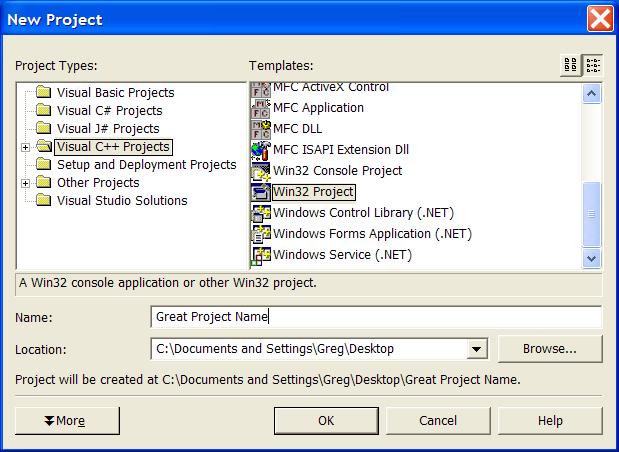Switch templates to small icons view
This screenshot has width=619, height=452.
pyautogui.click(x=593, y=65)
